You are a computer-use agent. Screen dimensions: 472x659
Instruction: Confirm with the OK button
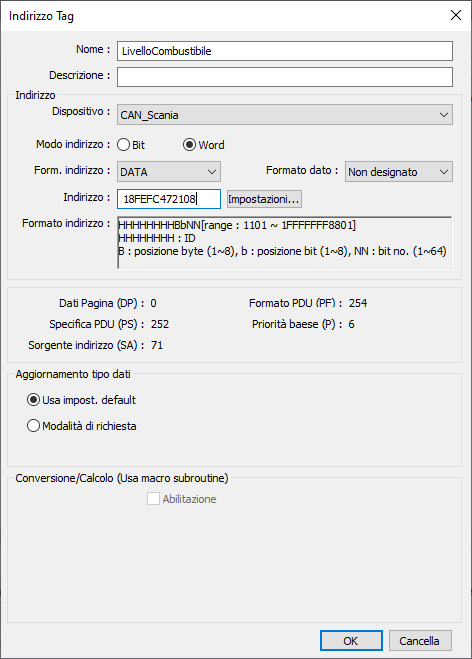click(351, 641)
